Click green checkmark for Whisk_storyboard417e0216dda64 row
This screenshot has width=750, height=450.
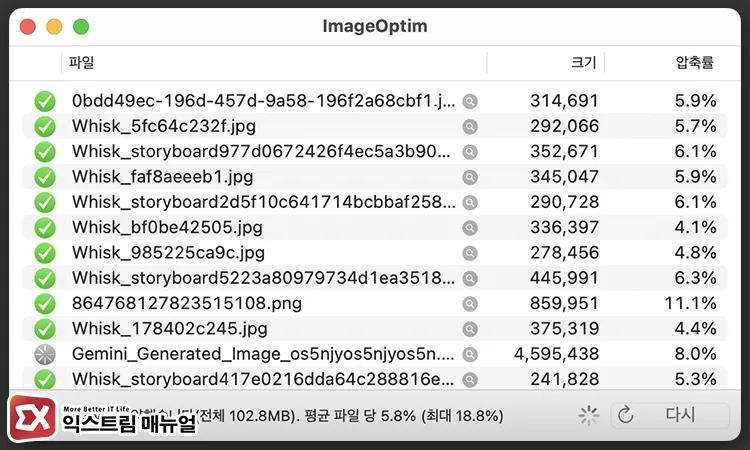coord(45,380)
